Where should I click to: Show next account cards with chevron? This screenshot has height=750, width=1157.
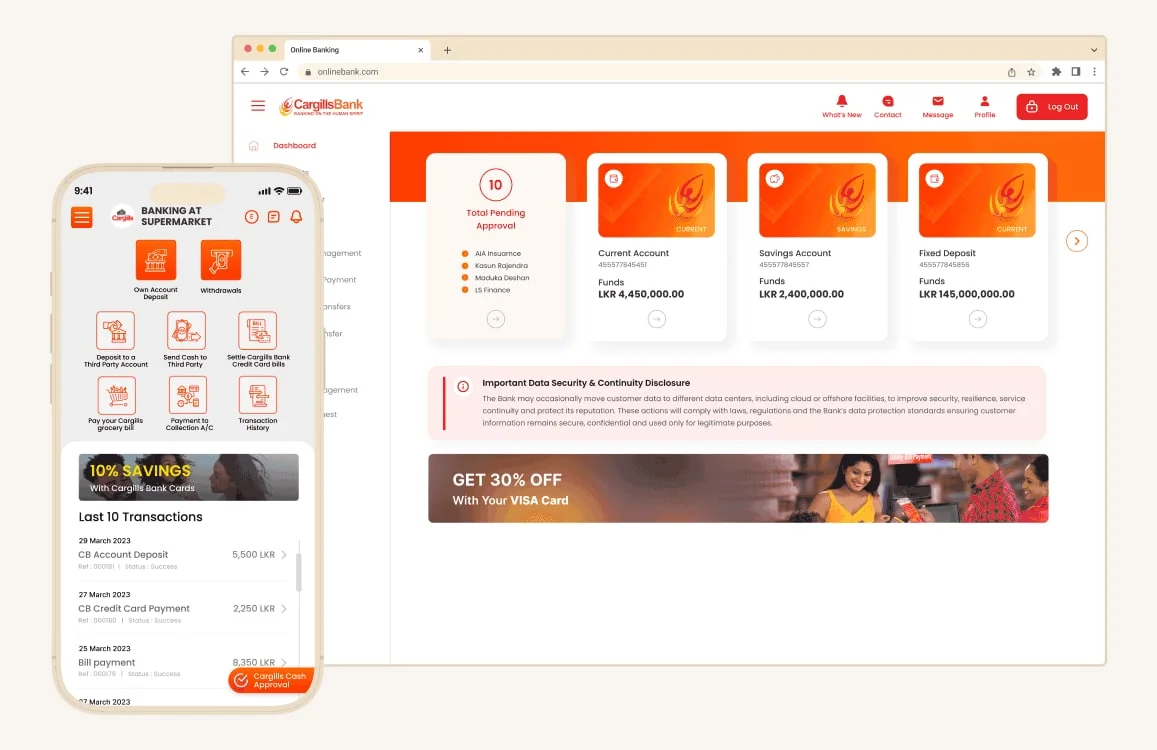point(1077,241)
